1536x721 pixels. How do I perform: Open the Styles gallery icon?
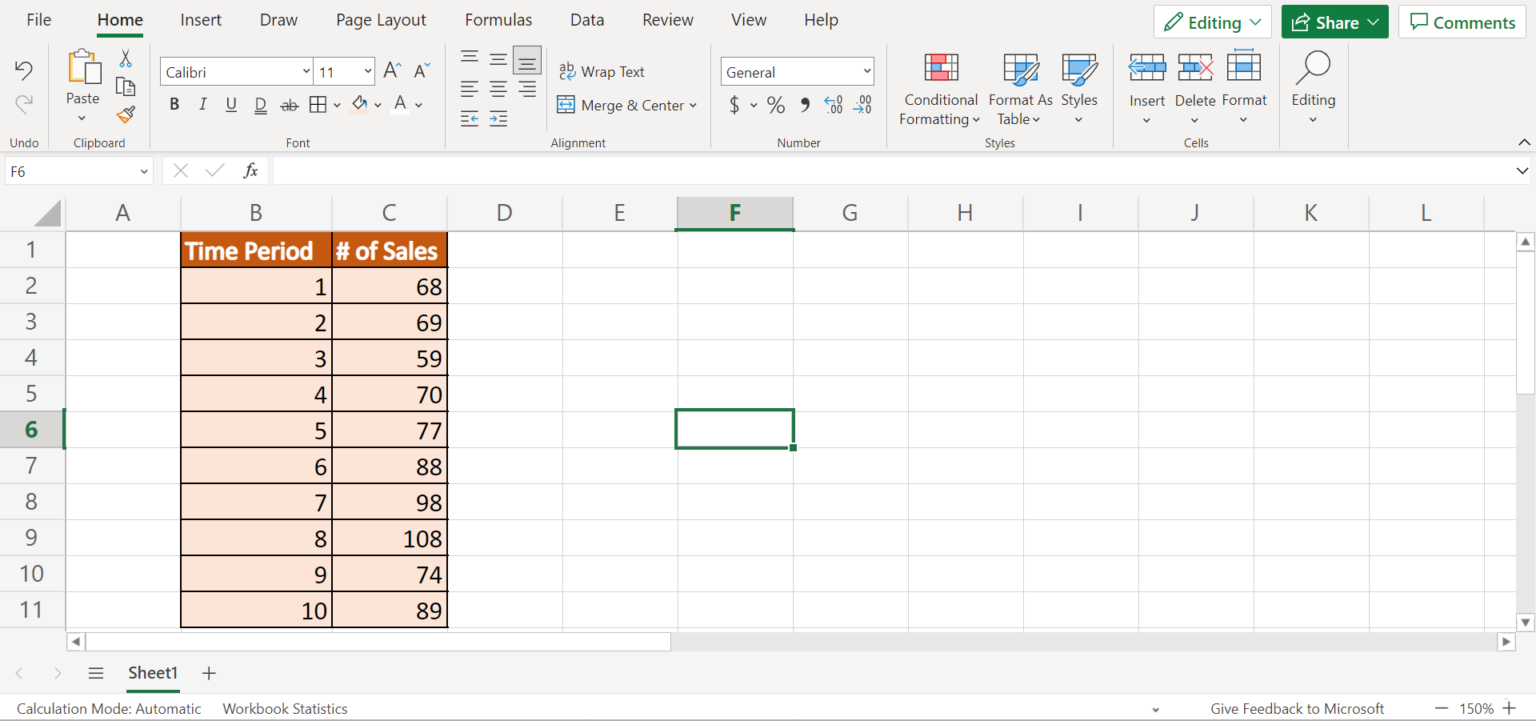(x=1079, y=90)
